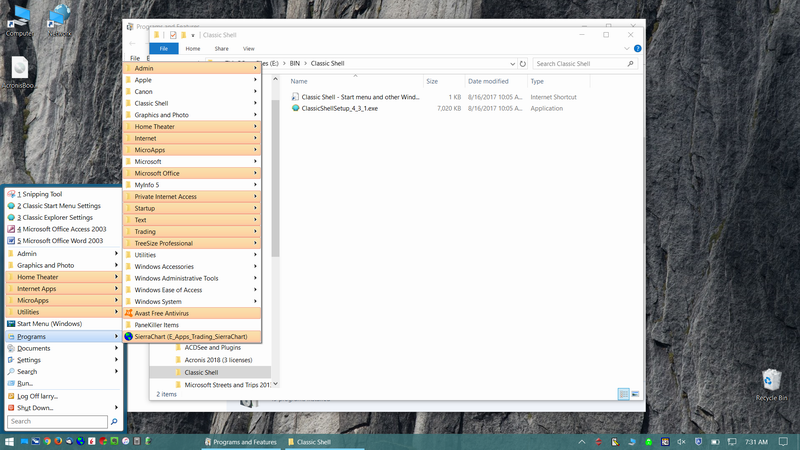Open Quick Access Toolbar customize dropdown

coord(193,35)
